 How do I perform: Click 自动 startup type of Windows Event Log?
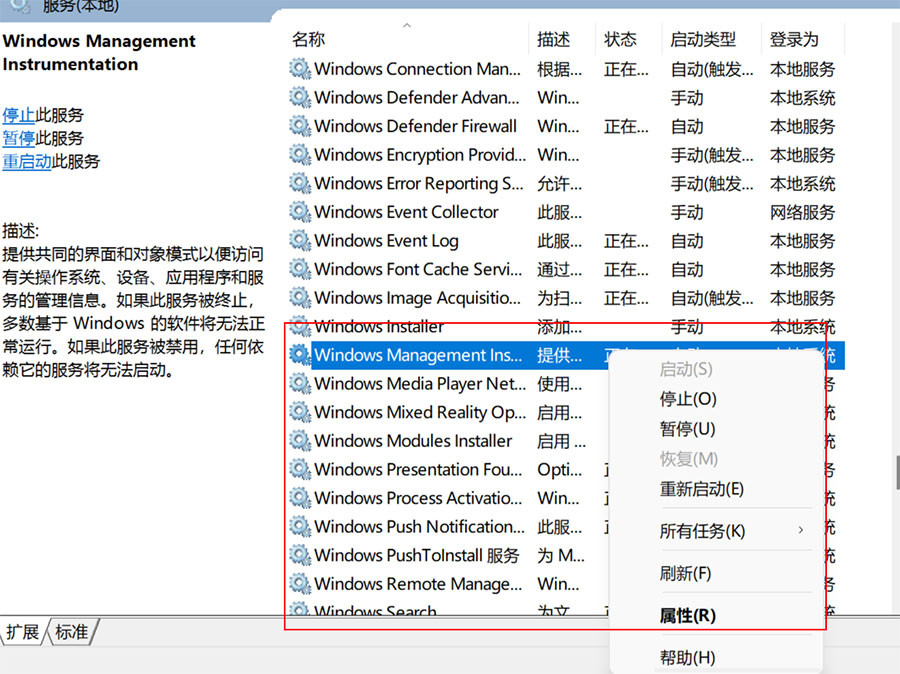687,241
